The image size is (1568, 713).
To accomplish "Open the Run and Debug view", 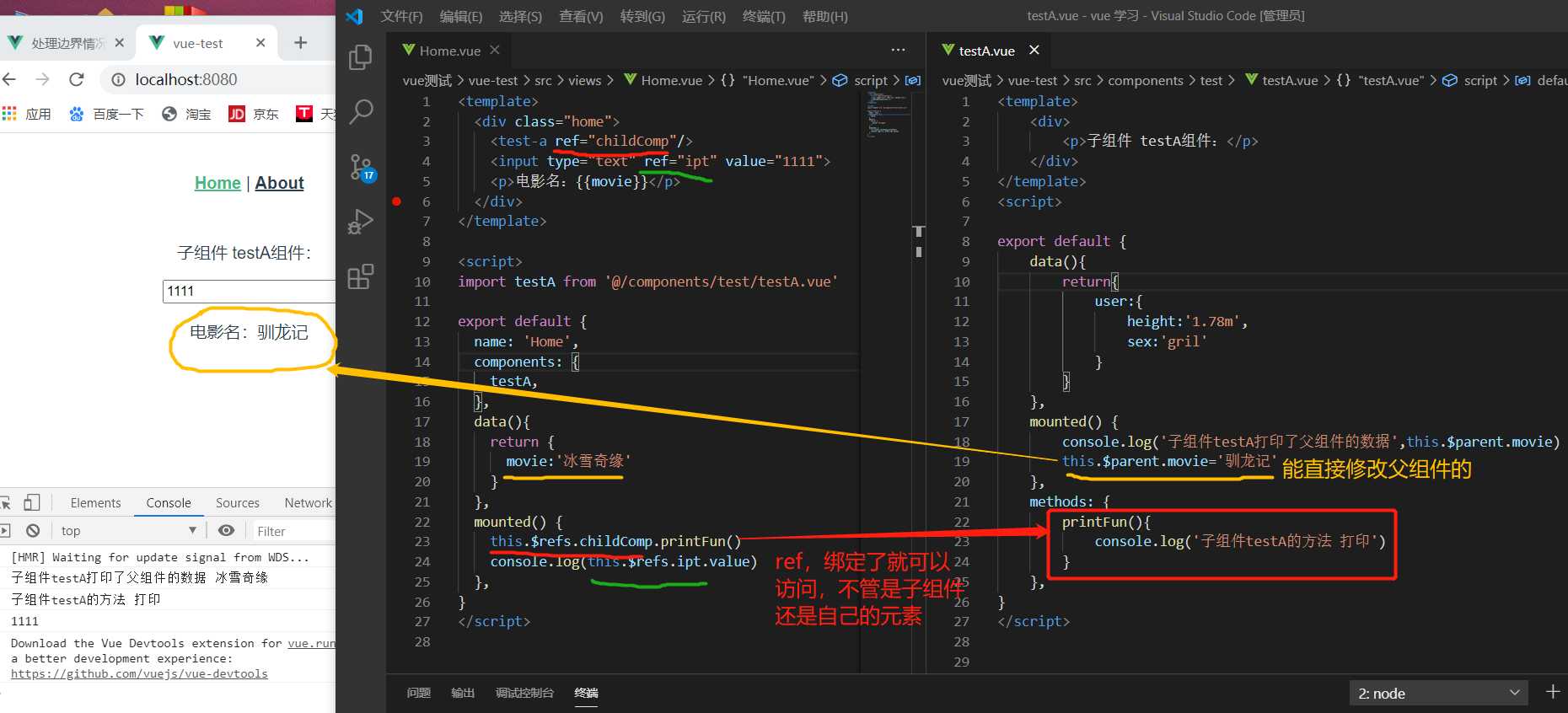I will [361, 222].
